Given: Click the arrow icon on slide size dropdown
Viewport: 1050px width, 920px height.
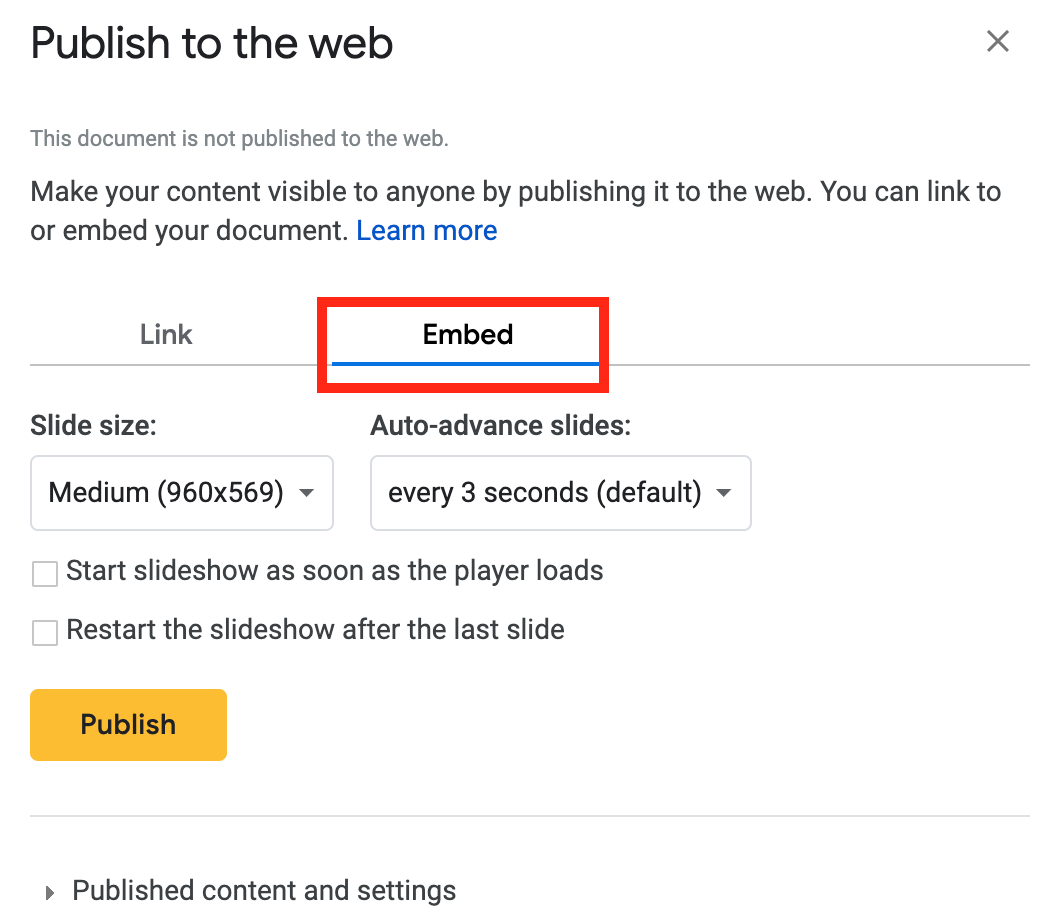Looking at the screenshot, I should click(307, 493).
